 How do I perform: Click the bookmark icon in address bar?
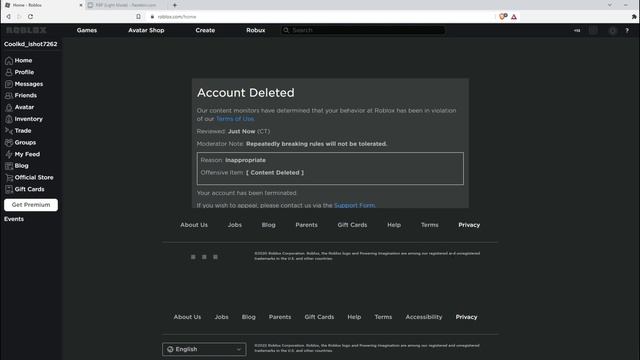(138, 17)
